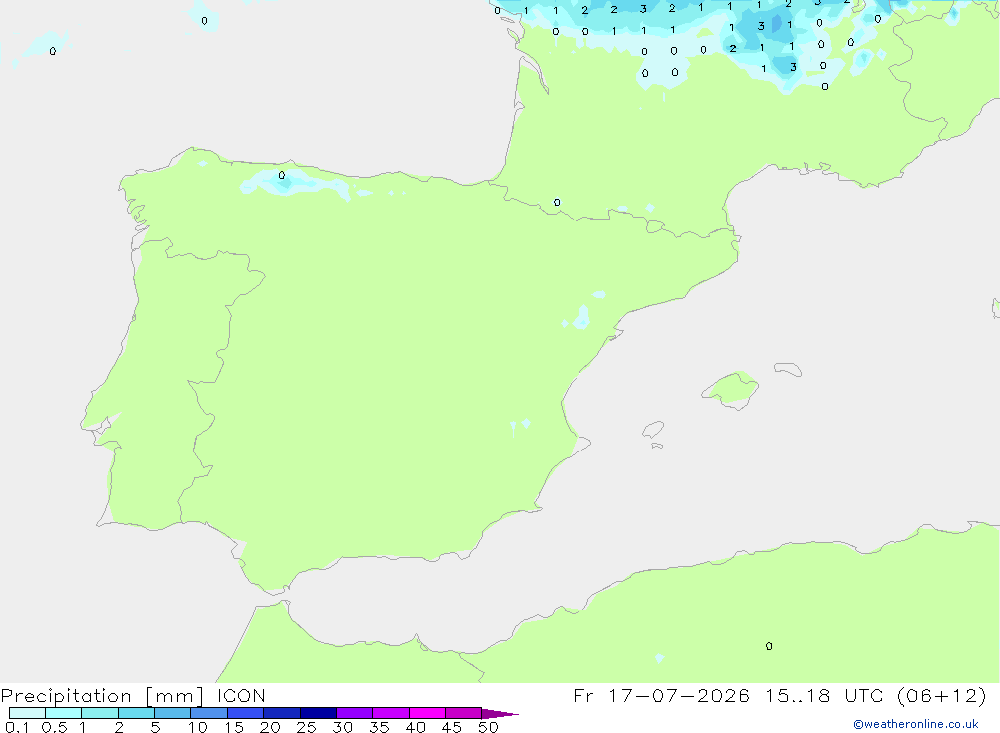
Task: Click the 'ICON' model name label
Action: tap(241, 696)
